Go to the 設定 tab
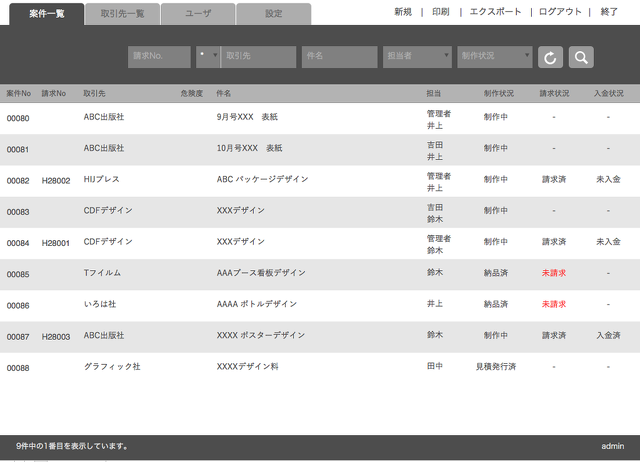This screenshot has height=462, width=640. (273, 14)
